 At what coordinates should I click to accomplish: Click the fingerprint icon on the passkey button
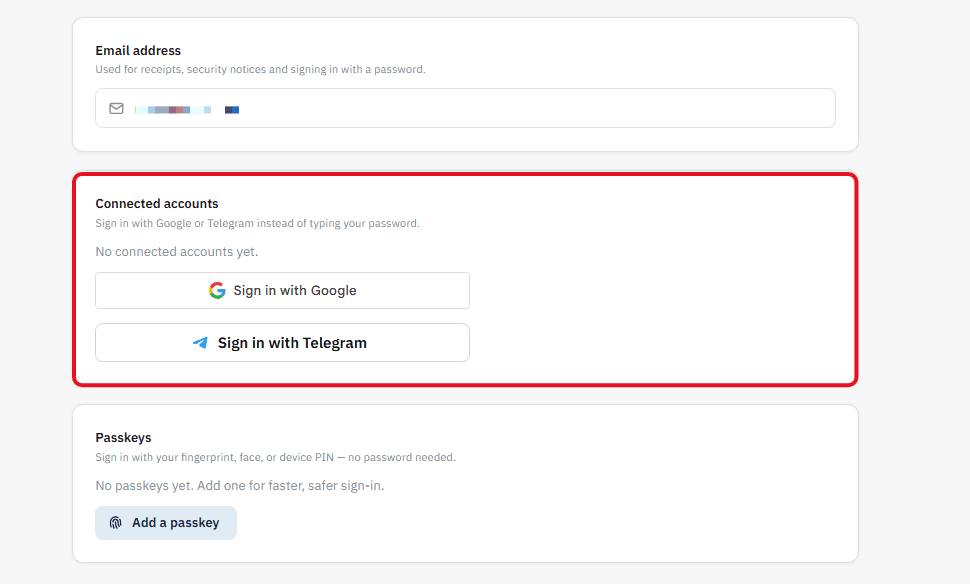[x=116, y=523]
